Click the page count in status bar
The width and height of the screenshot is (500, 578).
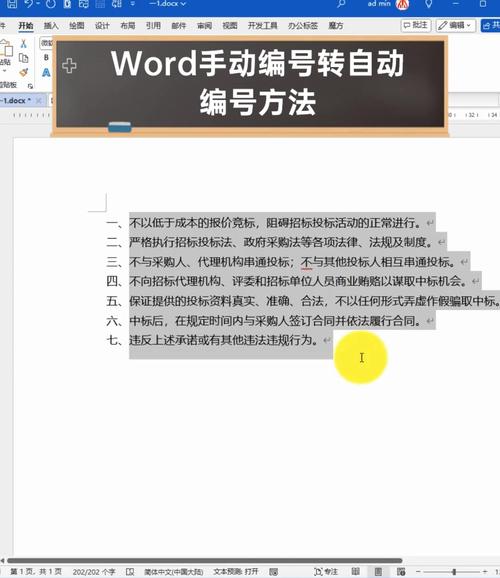coord(36,571)
